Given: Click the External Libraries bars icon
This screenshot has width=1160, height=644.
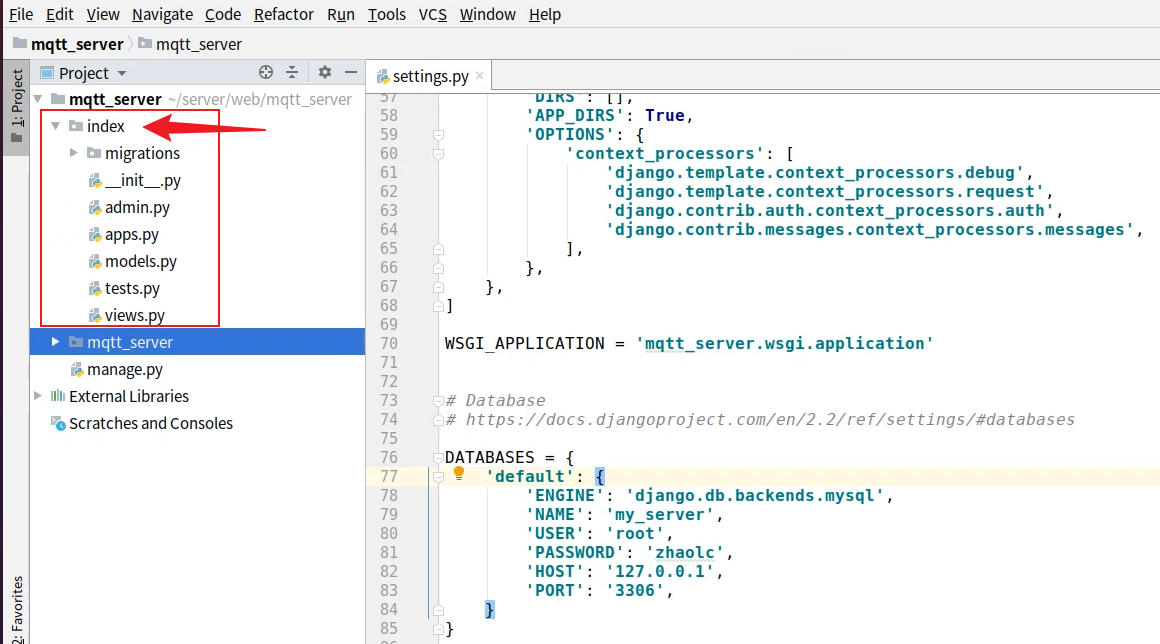Looking at the screenshot, I should [58, 396].
